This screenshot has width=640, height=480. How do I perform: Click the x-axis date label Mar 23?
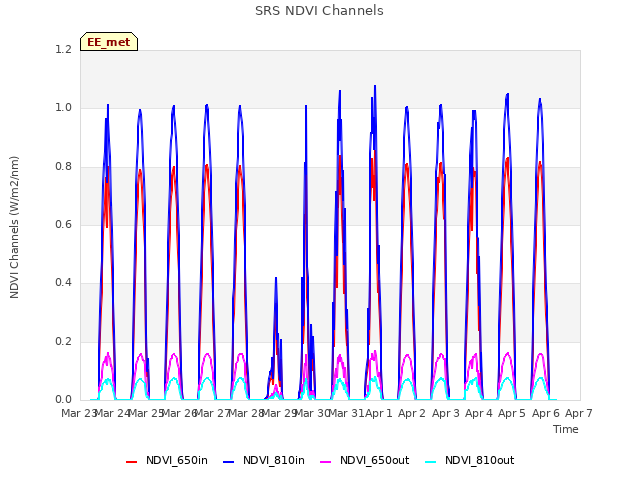coord(78,413)
